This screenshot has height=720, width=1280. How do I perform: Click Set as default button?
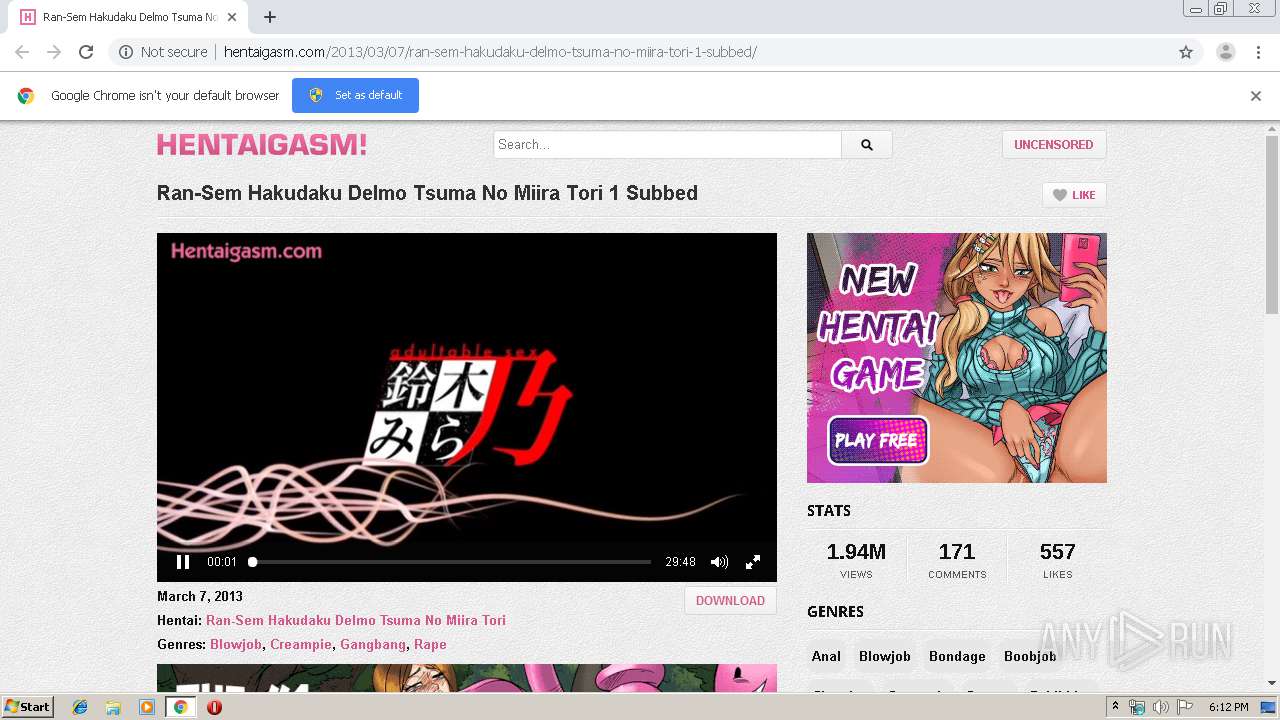point(355,95)
